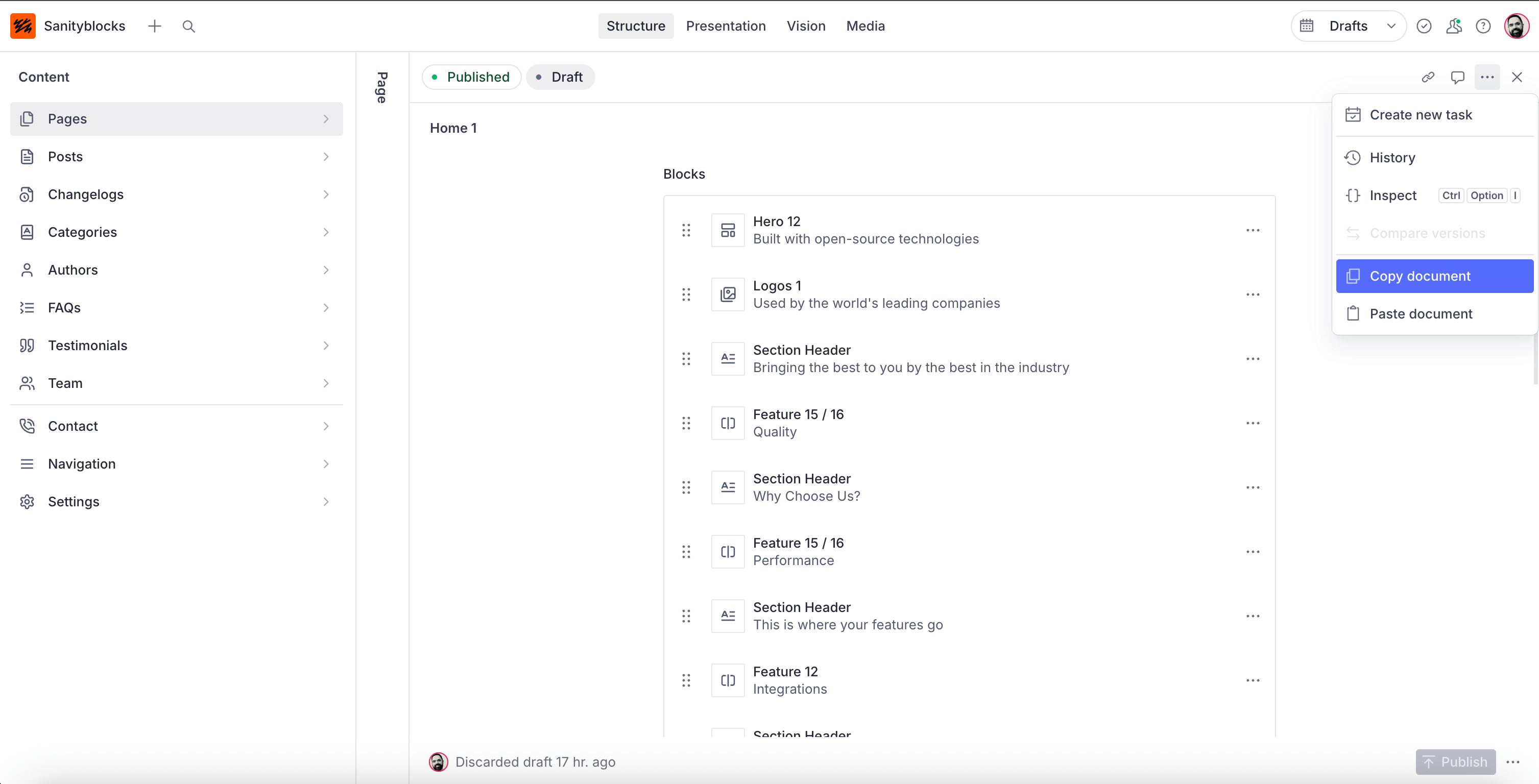Switch to the Presentation tab
The image size is (1539, 784).
(x=725, y=26)
